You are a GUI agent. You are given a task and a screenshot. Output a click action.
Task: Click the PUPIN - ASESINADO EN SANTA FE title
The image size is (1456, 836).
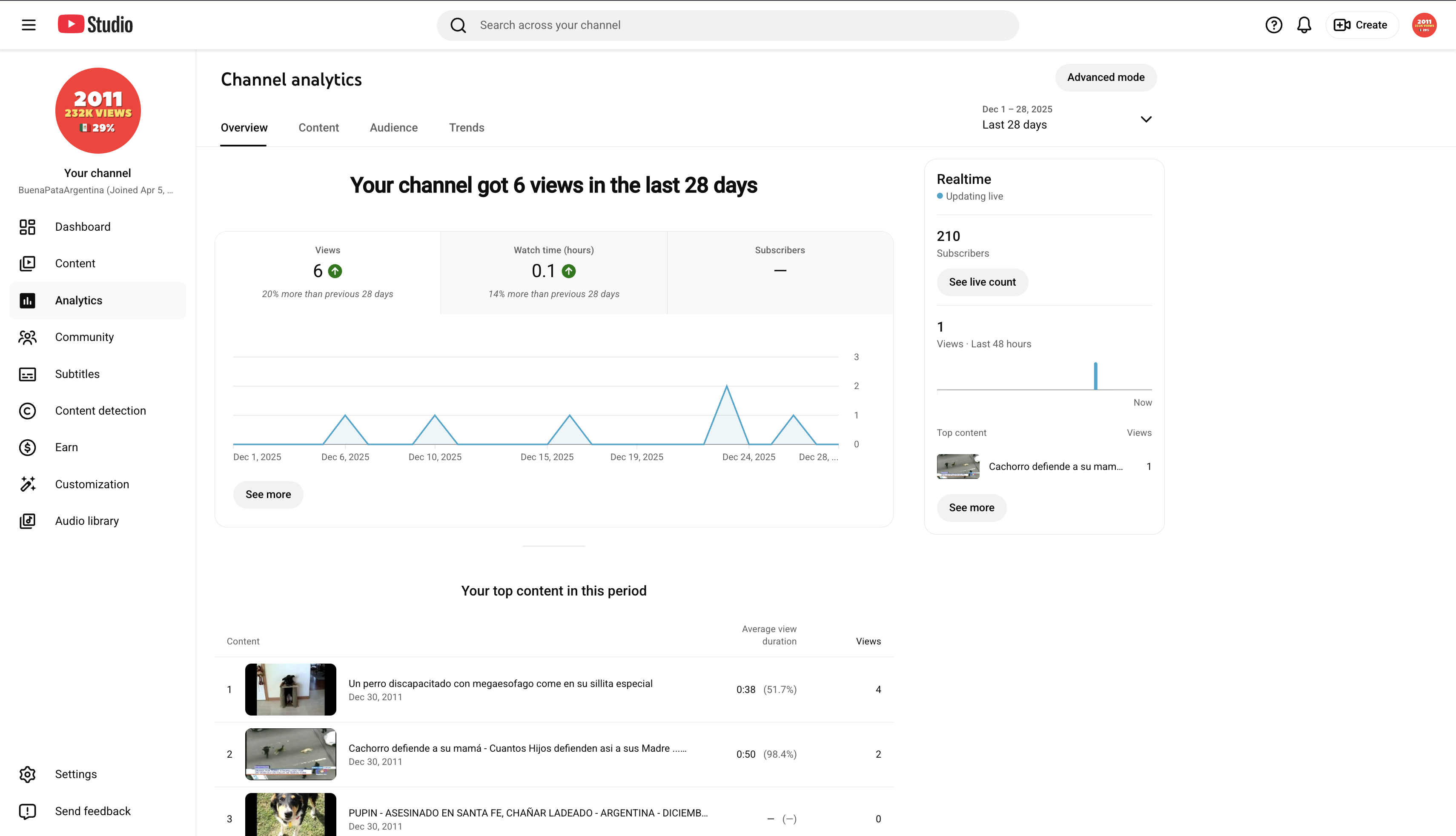[x=528, y=813]
